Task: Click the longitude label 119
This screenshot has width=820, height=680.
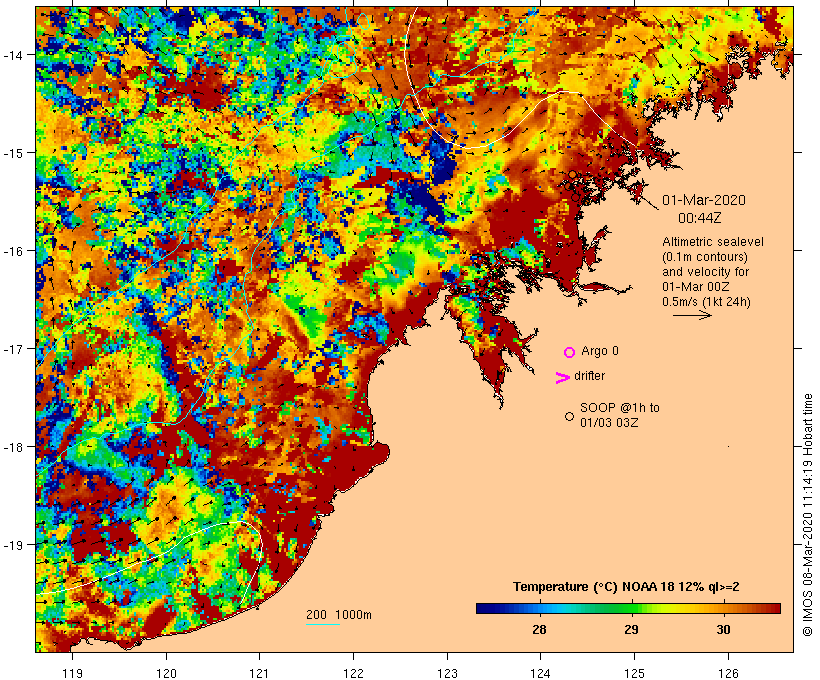Action: coord(72,673)
